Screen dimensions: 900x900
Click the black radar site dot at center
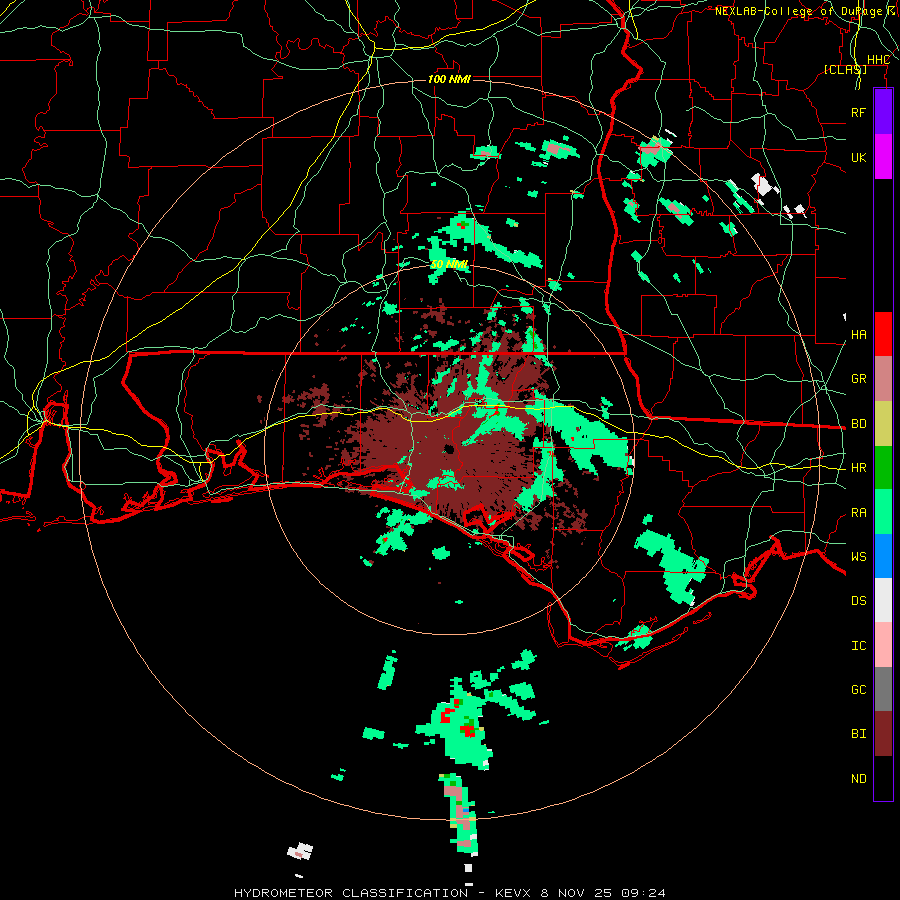coord(449,449)
